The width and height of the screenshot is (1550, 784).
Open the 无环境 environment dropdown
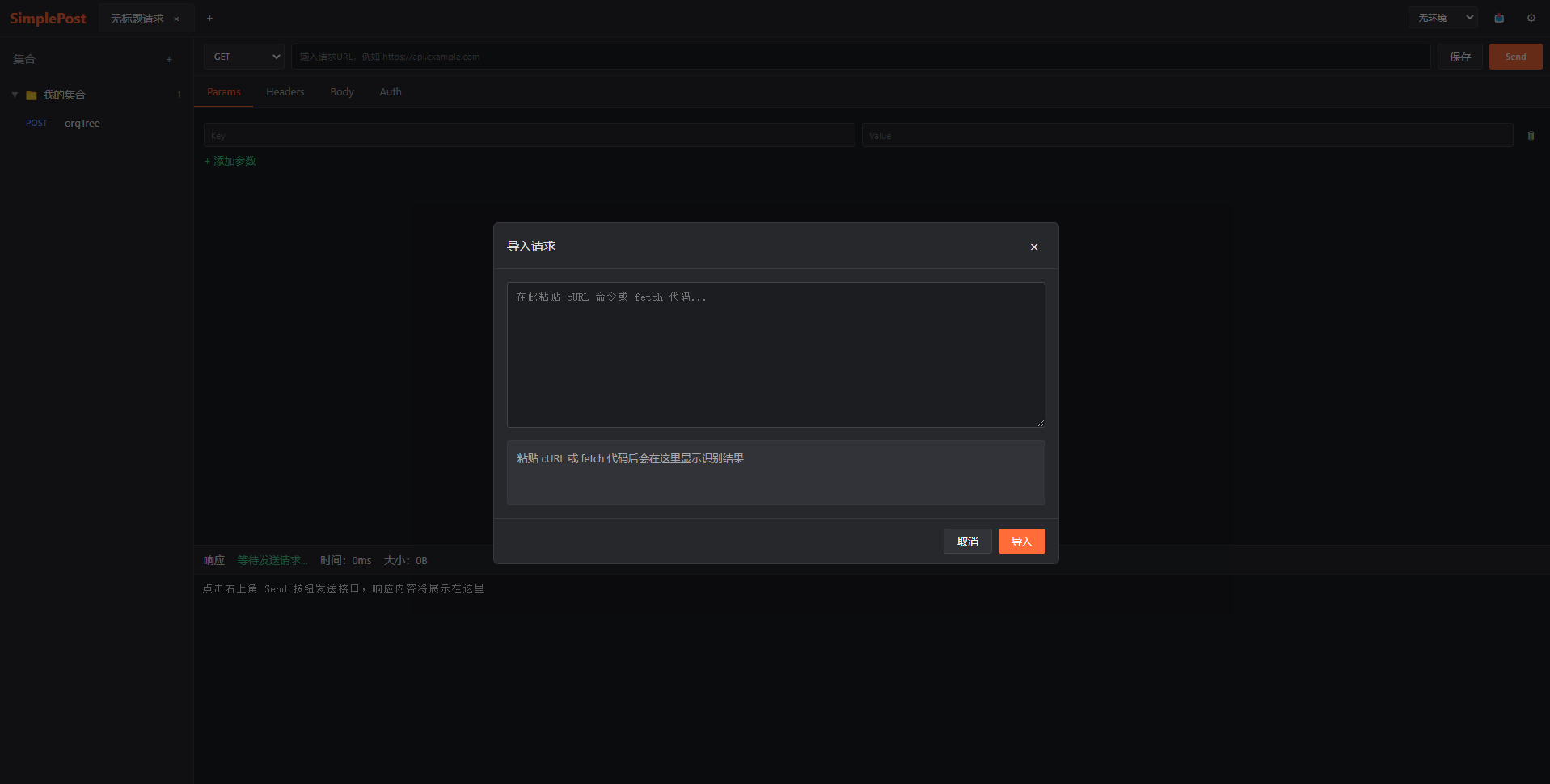pos(1443,18)
